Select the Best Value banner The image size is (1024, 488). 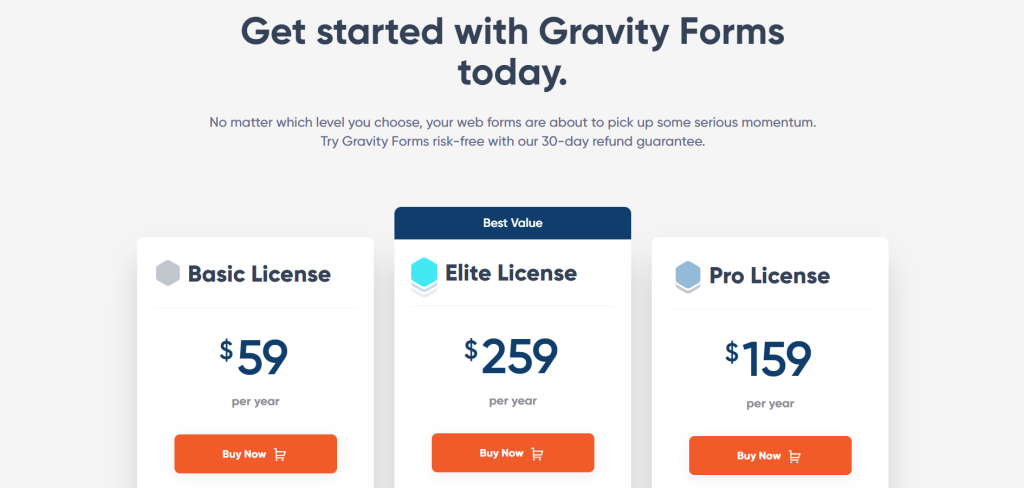click(512, 223)
